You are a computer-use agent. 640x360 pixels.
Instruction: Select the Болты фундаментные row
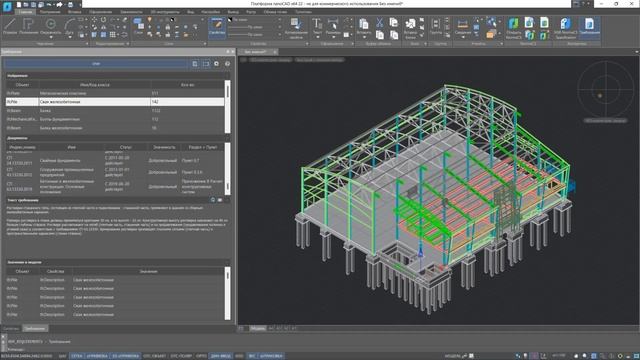click(115, 119)
